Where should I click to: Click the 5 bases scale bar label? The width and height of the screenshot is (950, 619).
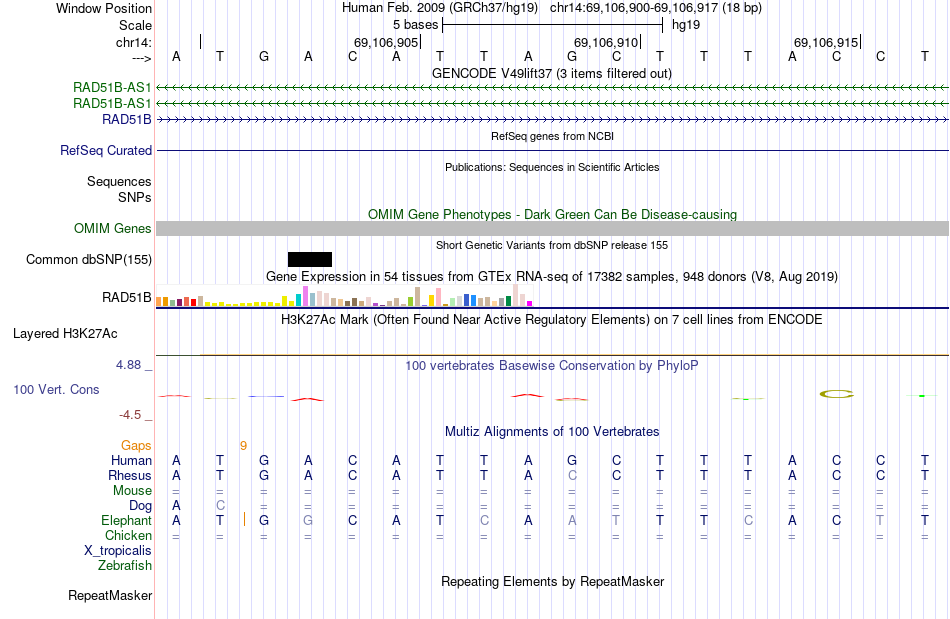click(x=415, y=25)
